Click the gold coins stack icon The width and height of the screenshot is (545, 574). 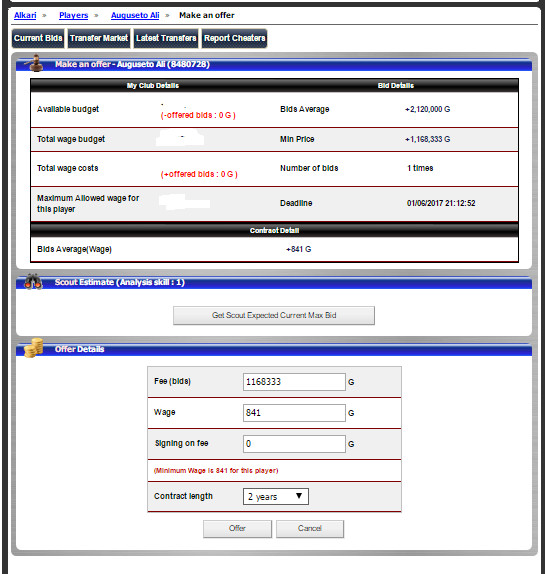(x=33, y=348)
